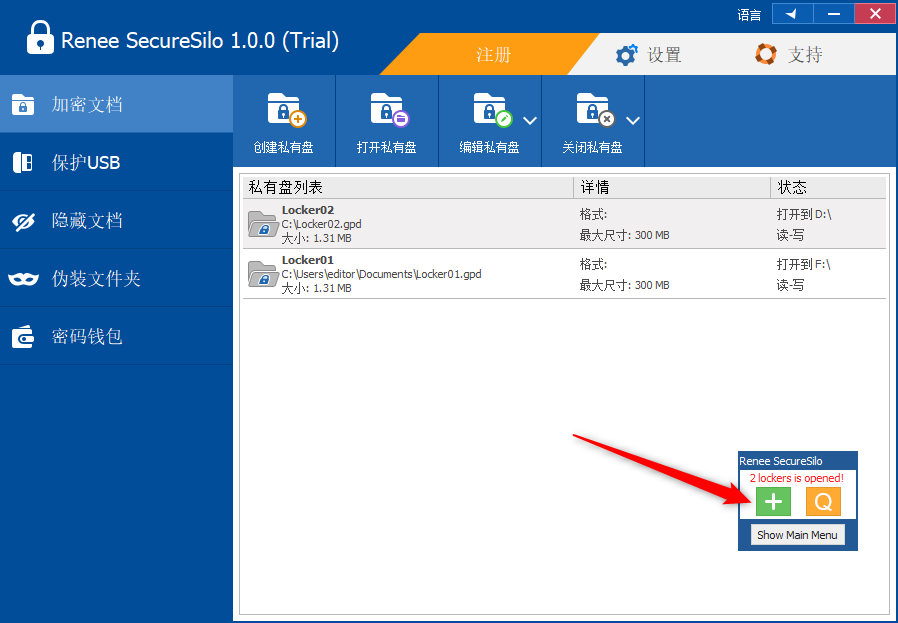
Task: Click the Locker01.gpd Documents path
Action: point(381,274)
